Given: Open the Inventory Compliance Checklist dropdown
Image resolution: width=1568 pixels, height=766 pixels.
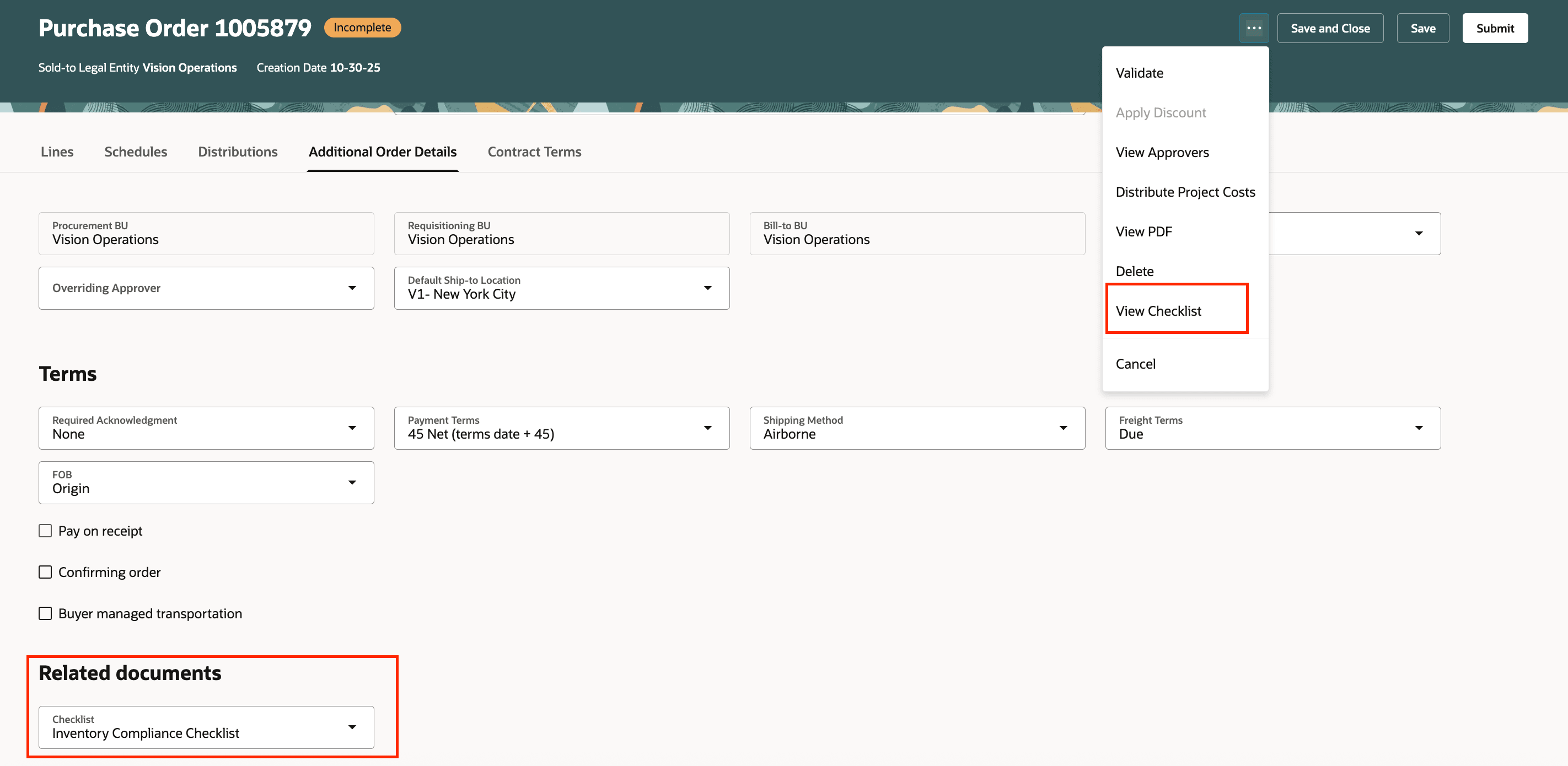Looking at the screenshot, I should click(x=352, y=726).
